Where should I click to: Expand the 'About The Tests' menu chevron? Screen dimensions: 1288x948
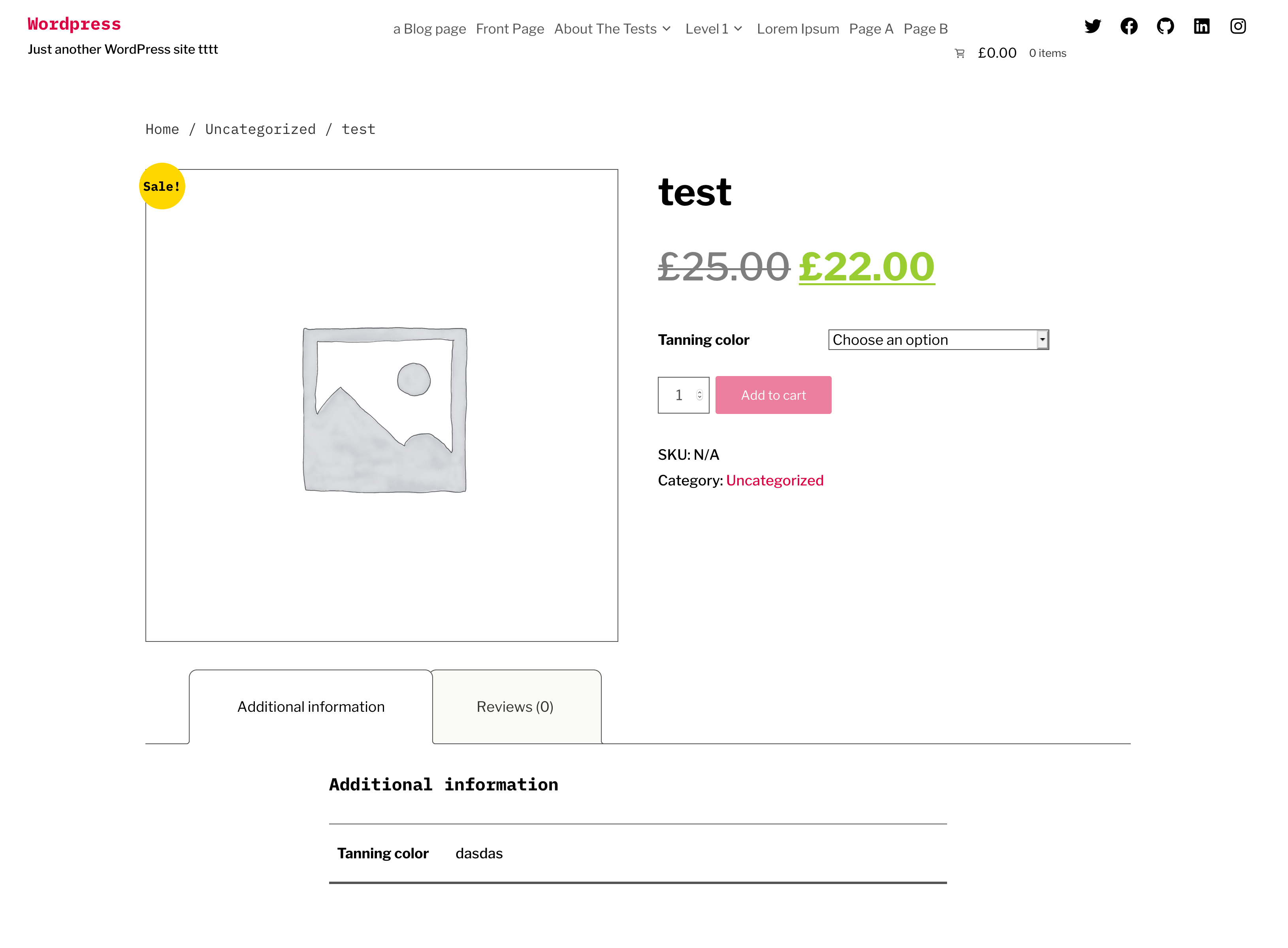coord(667,28)
